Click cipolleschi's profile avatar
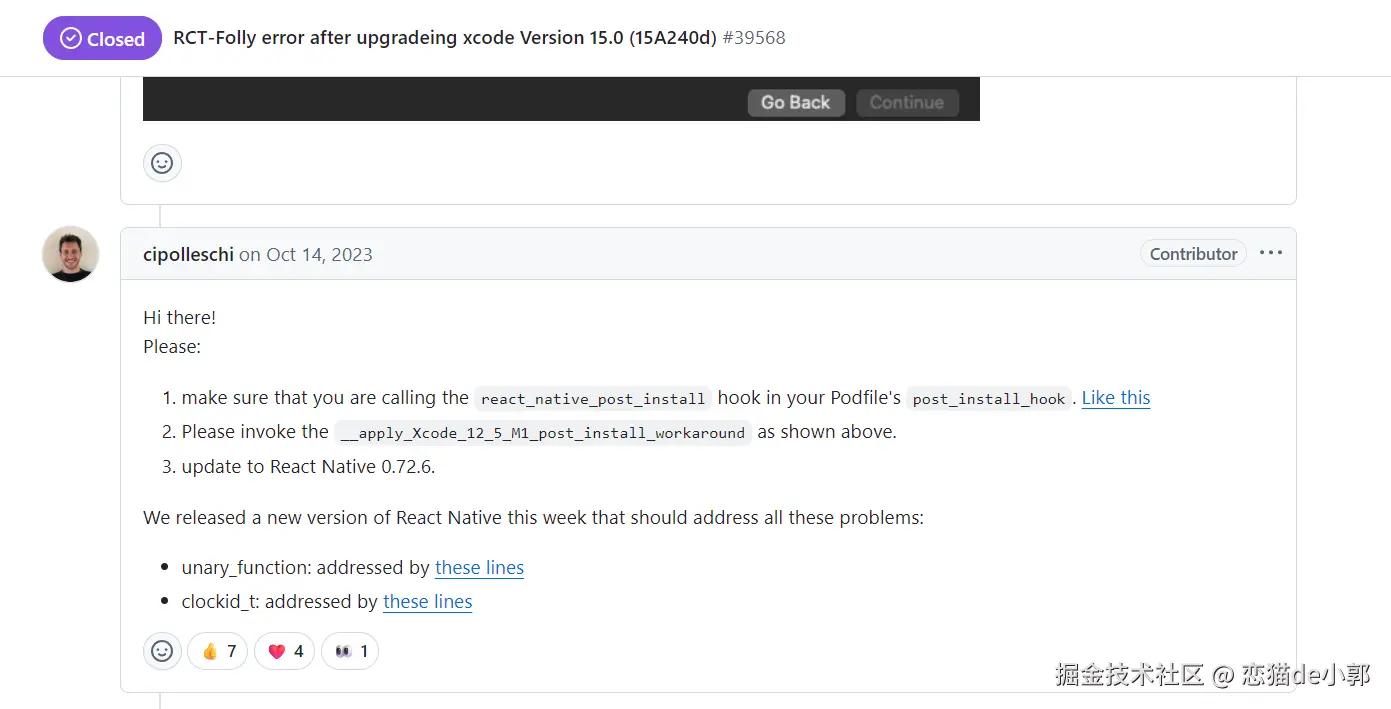 (70, 254)
